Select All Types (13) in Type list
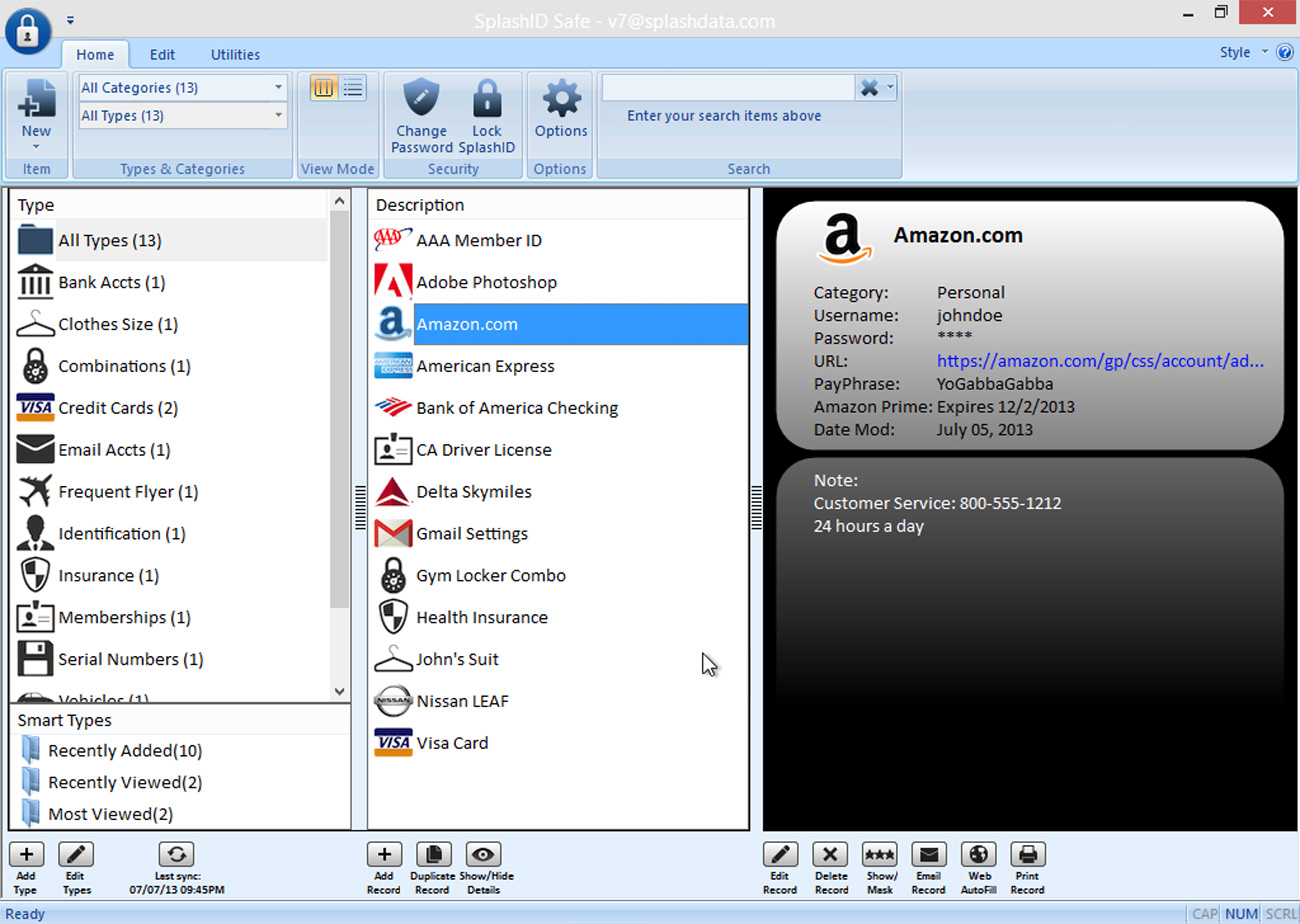 click(x=172, y=240)
